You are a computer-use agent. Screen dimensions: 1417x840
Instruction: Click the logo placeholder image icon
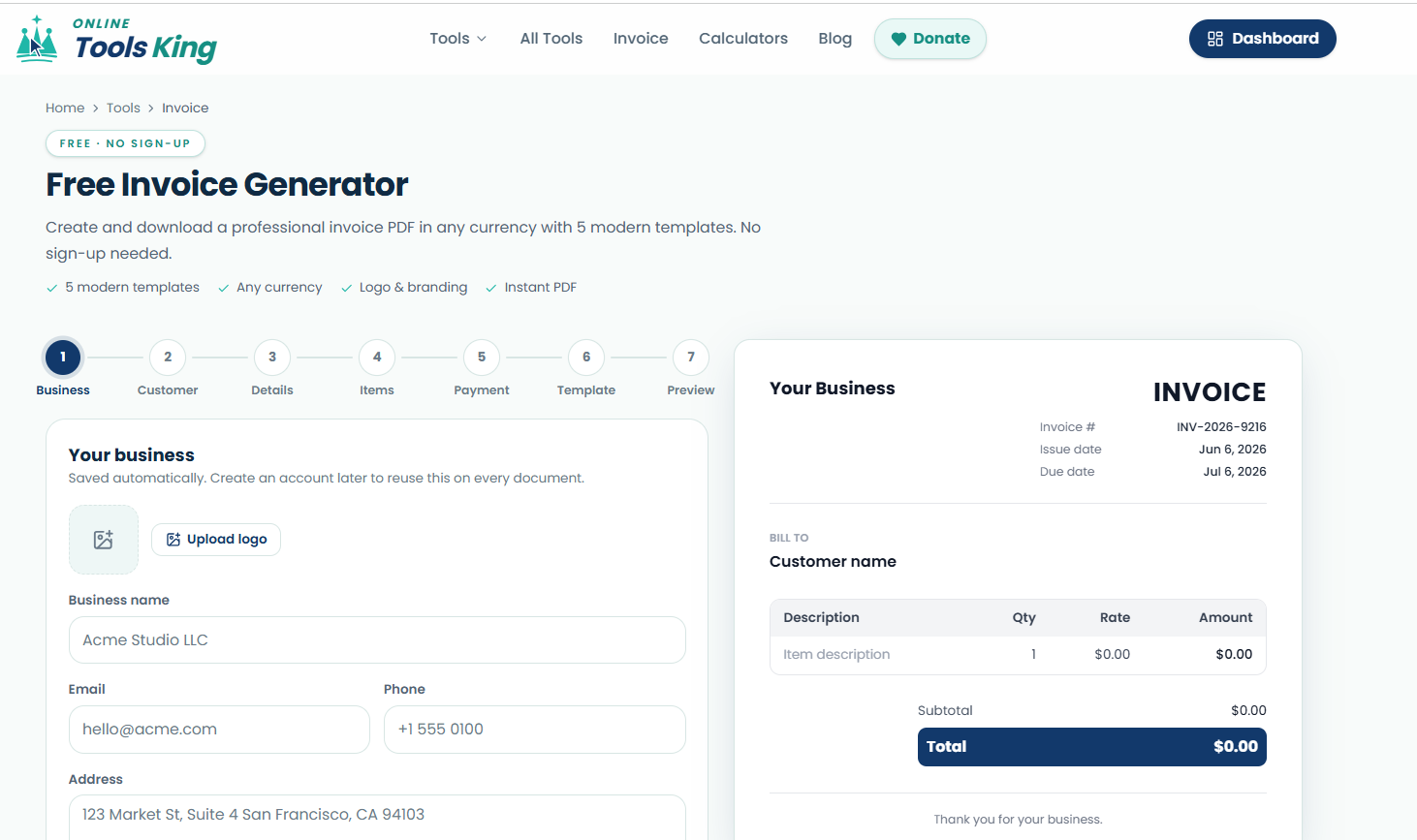[104, 540]
